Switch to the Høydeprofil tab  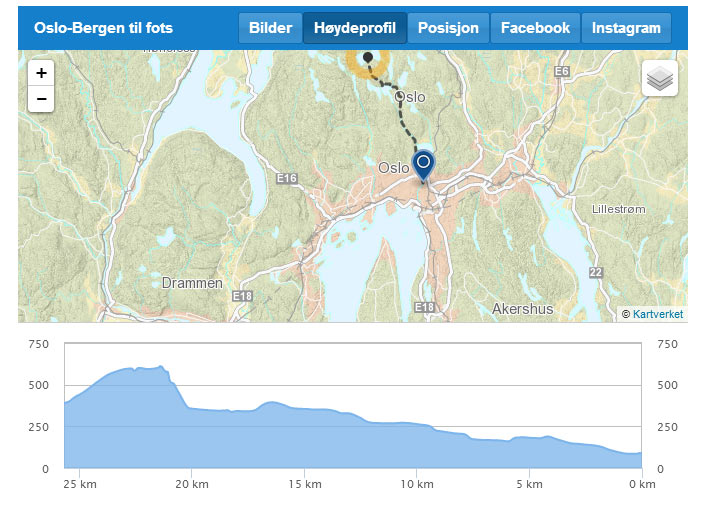tap(355, 28)
